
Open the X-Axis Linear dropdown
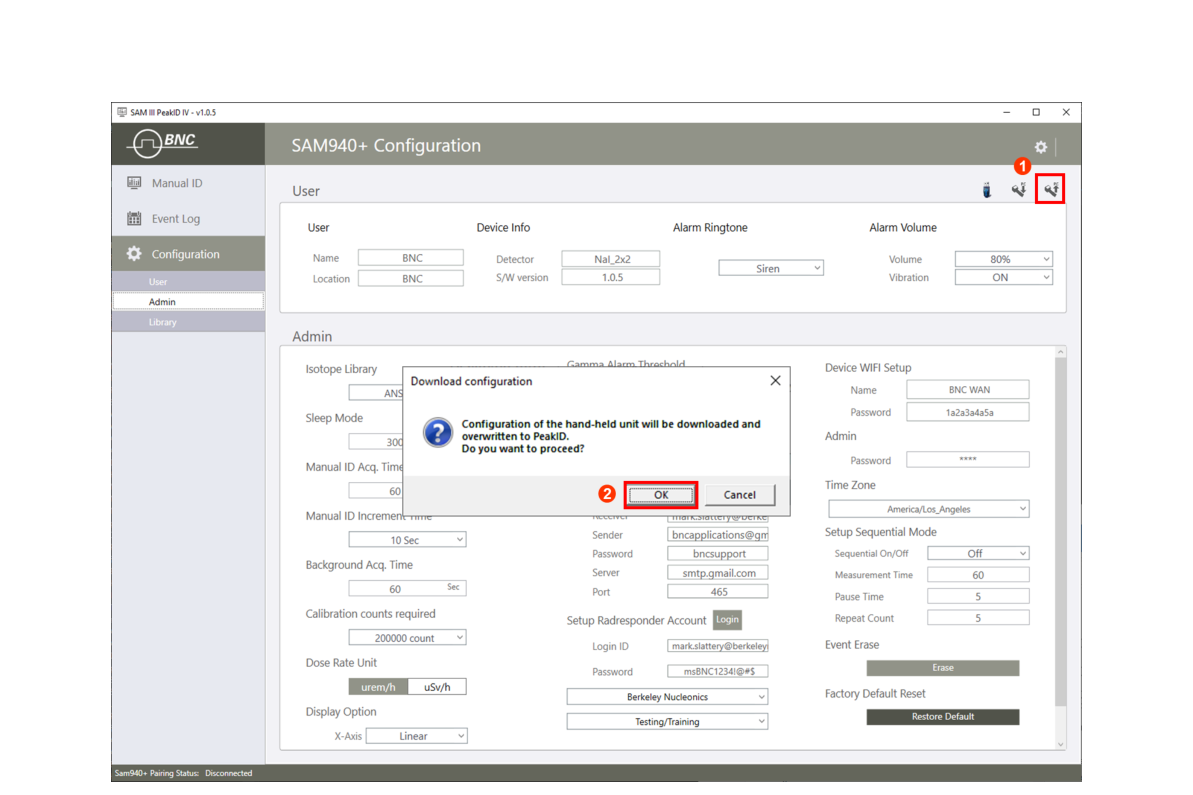pyautogui.click(x=416, y=736)
